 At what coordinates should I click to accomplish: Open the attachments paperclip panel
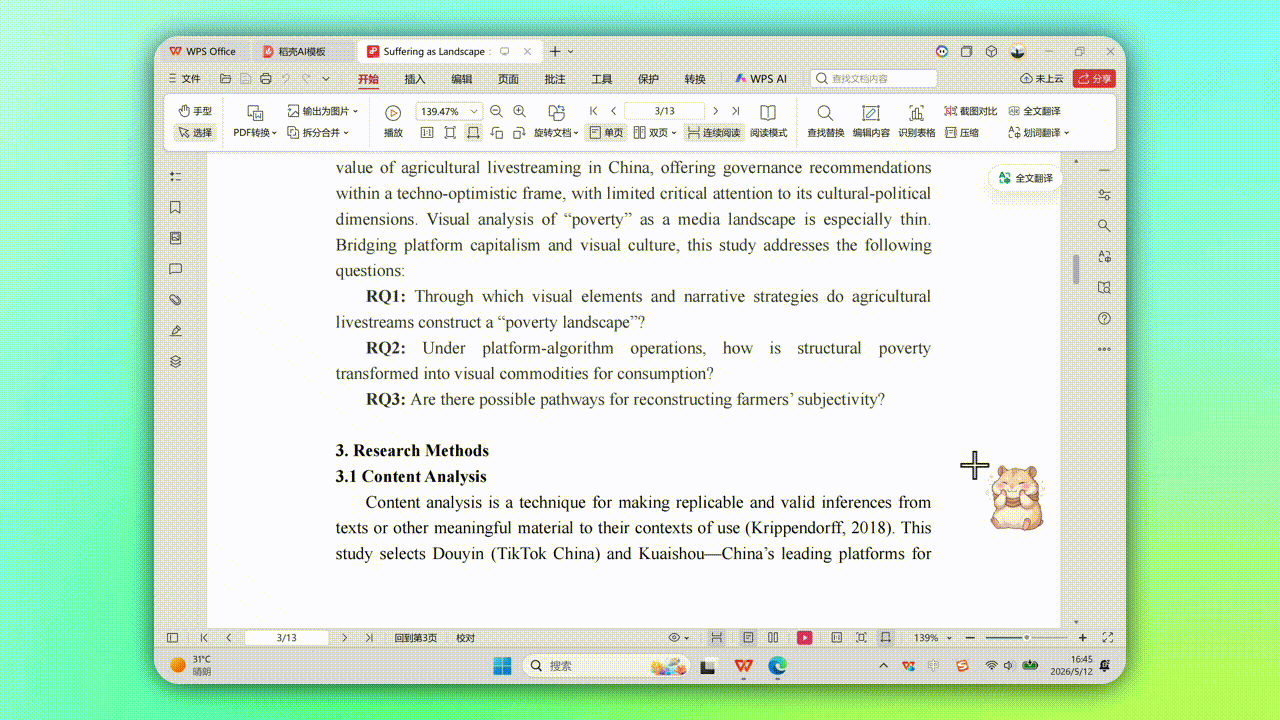[x=176, y=300]
